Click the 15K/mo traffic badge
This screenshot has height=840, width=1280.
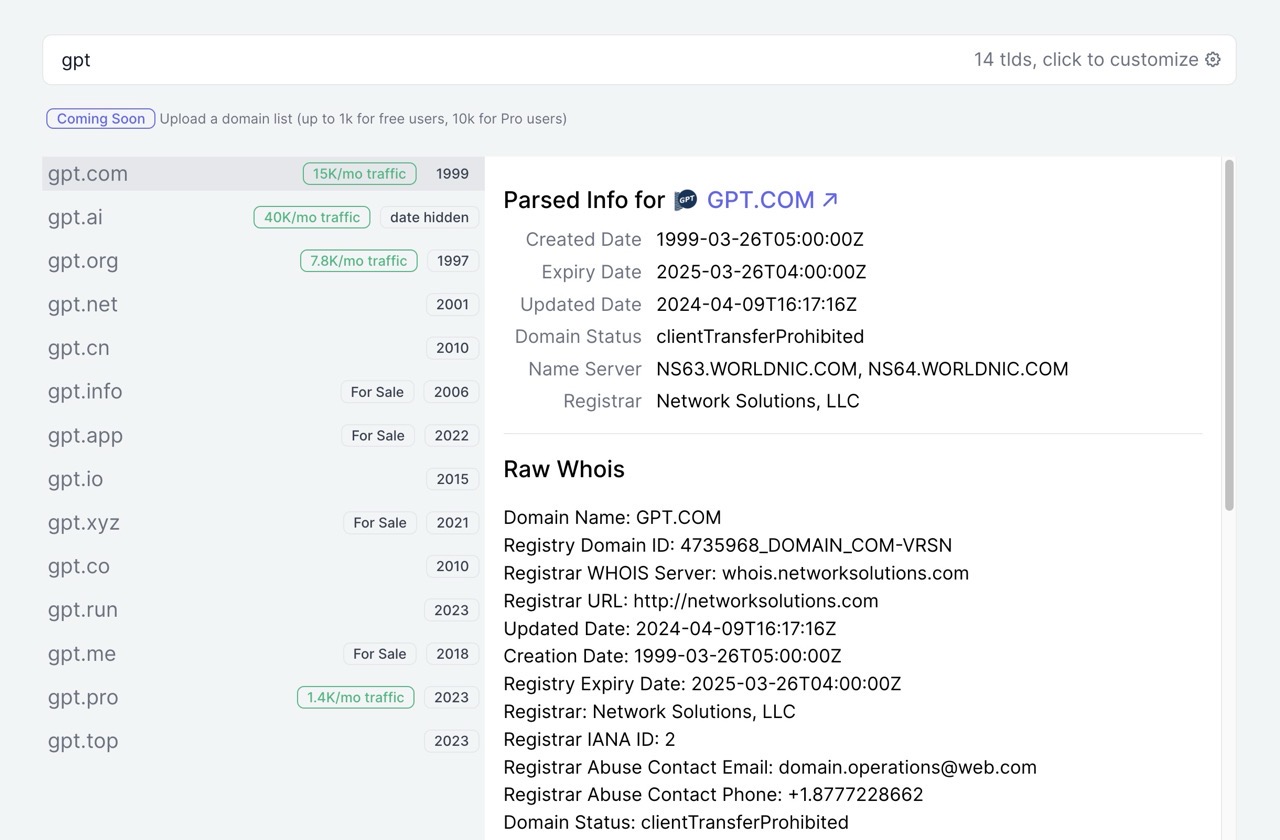pyautogui.click(x=359, y=174)
